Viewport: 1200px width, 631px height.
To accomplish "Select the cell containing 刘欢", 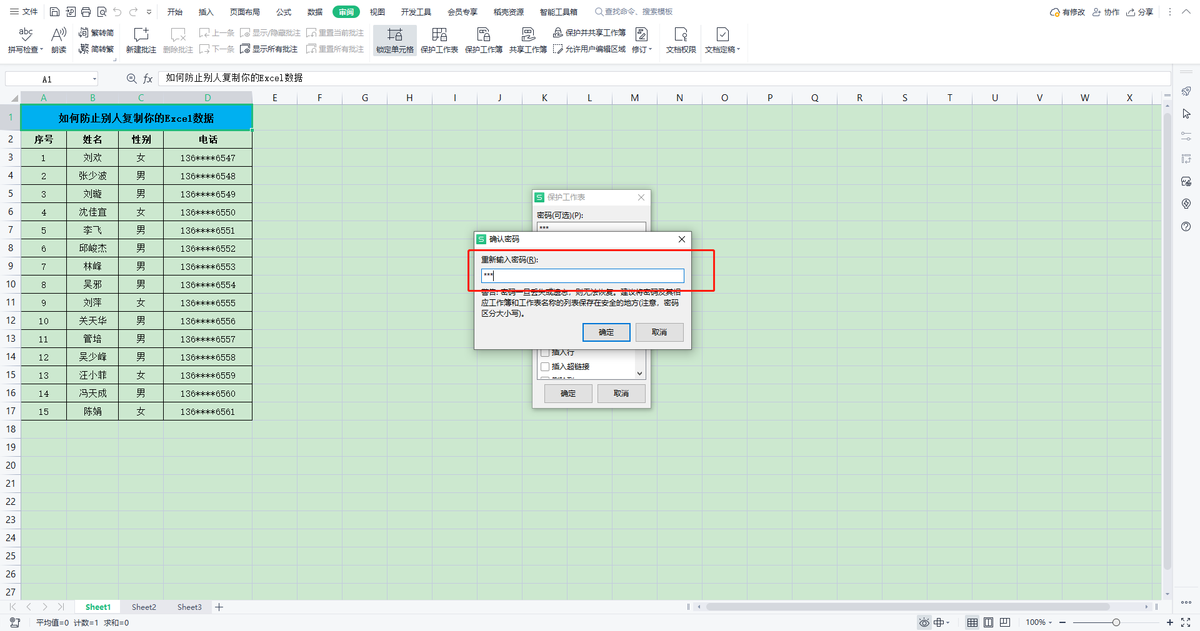I will click(92, 158).
